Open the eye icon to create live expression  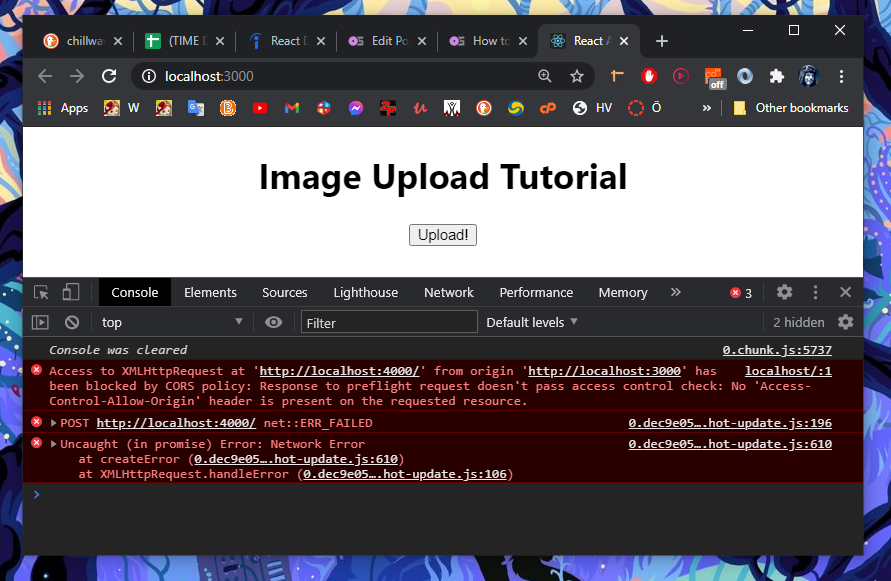tap(273, 321)
